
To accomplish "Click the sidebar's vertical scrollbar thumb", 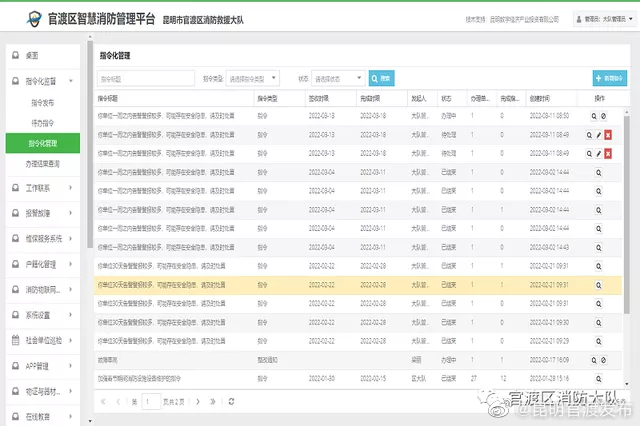I will tap(90, 144).
